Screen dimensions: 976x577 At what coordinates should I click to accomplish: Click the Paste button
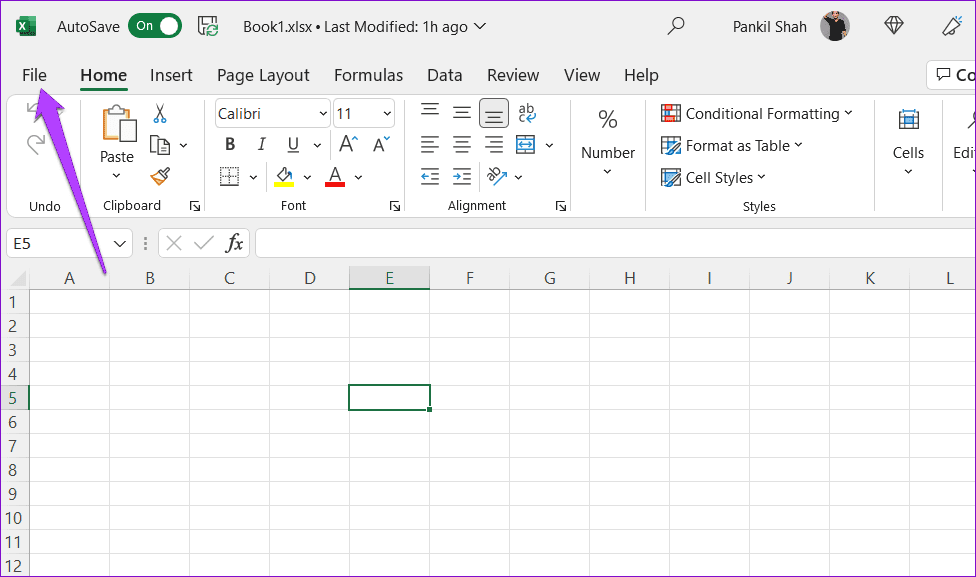117,143
